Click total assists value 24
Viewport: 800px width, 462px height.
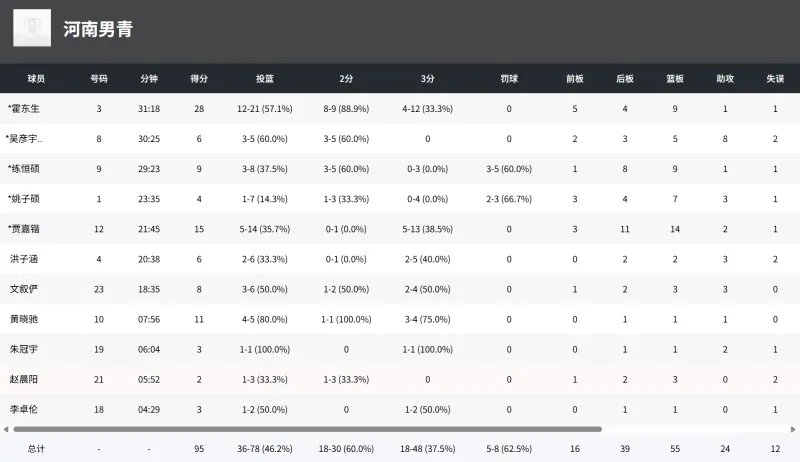[725, 449]
